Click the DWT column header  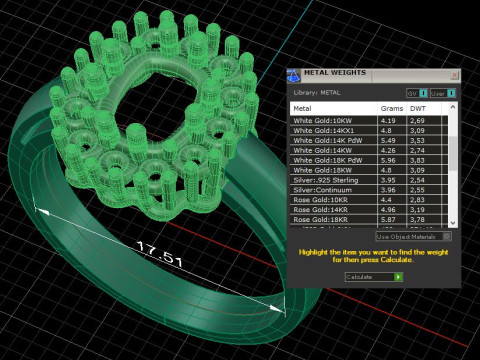(x=424, y=109)
